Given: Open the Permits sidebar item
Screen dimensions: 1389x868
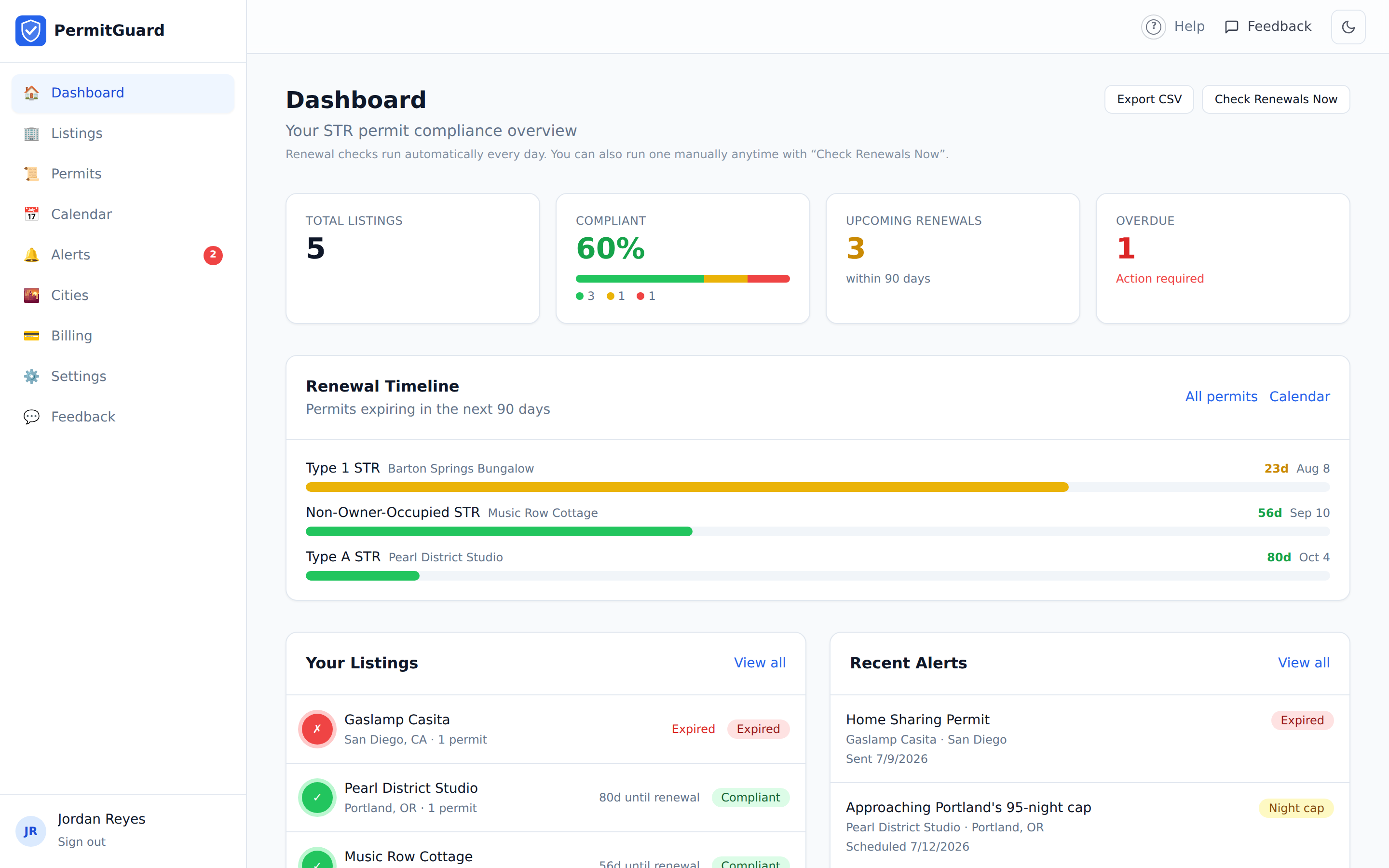Looking at the screenshot, I should point(123,174).
